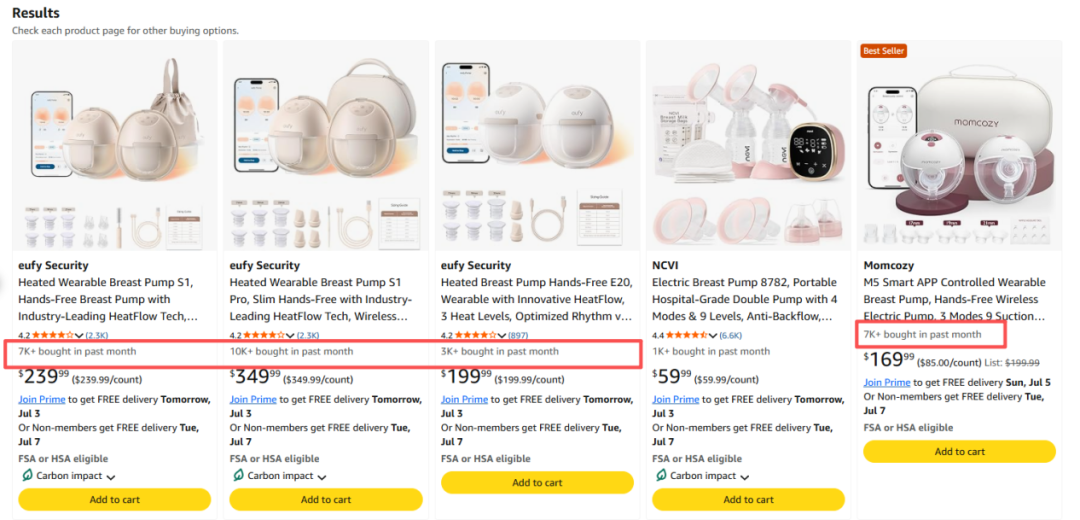
Task: Expand Carbon impact details on first eufy product
Action: coord(110,477)
